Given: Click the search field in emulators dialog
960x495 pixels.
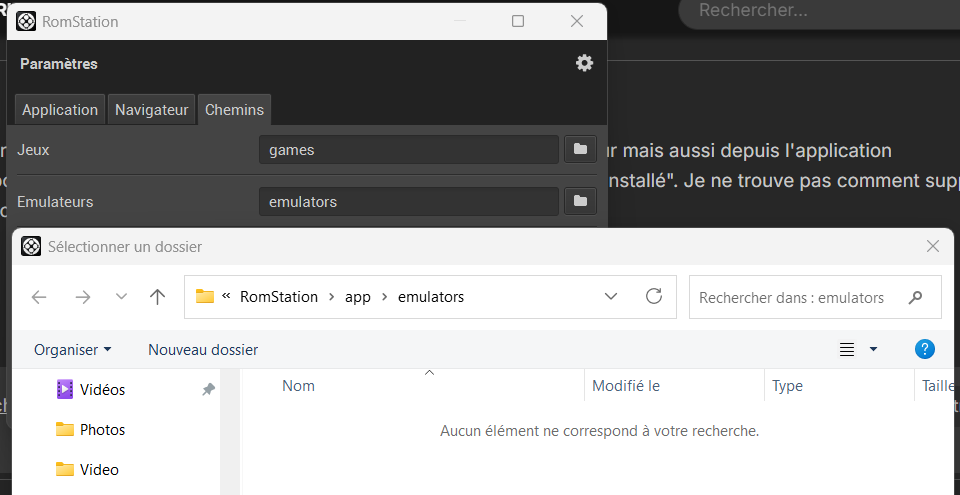Looking at the screenshot, I should [800, 297].
